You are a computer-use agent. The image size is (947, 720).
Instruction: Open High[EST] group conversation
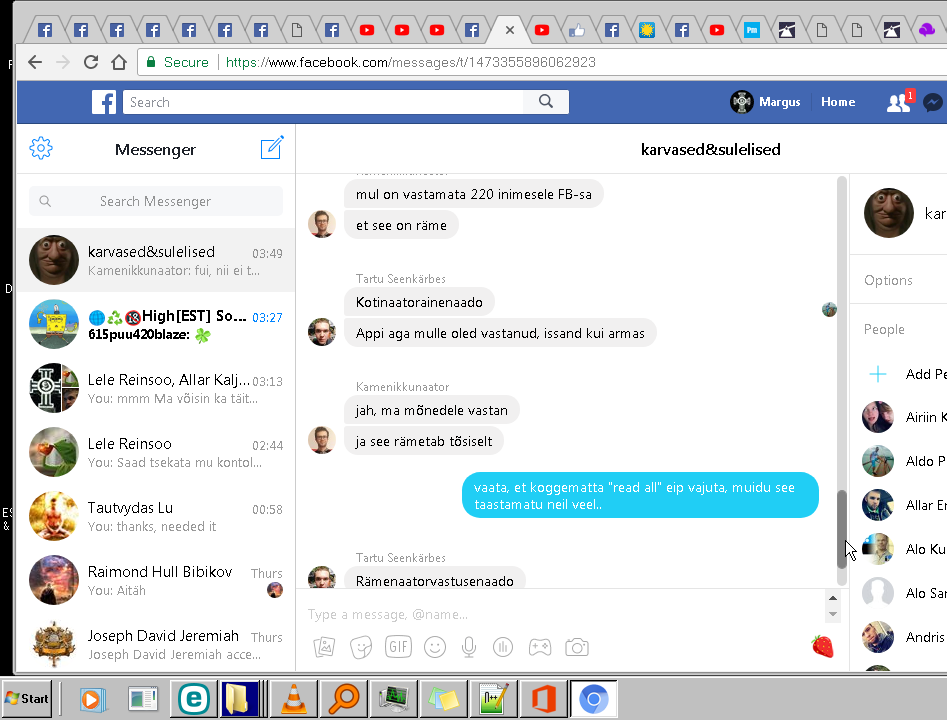pos(156,324)
